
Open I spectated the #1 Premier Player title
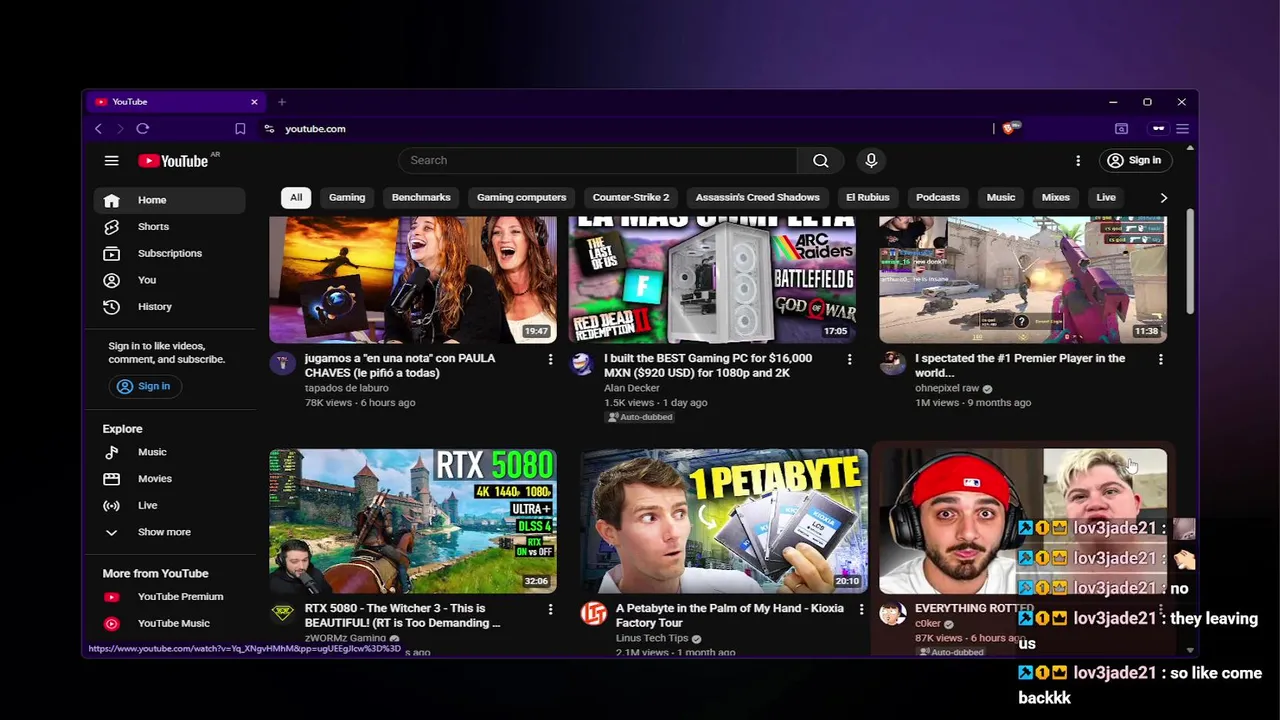1020,365
